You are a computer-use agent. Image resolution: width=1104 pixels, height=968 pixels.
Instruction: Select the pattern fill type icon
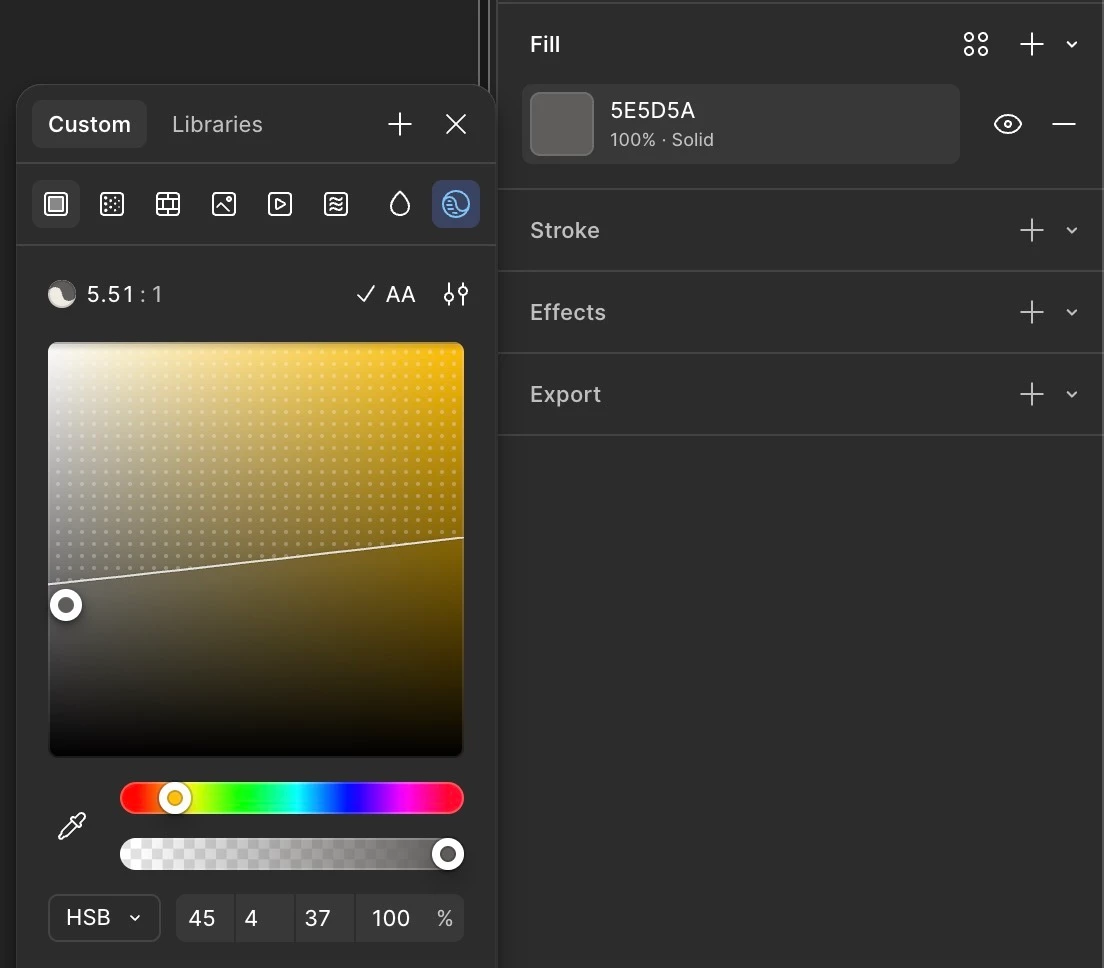(168, 204)
